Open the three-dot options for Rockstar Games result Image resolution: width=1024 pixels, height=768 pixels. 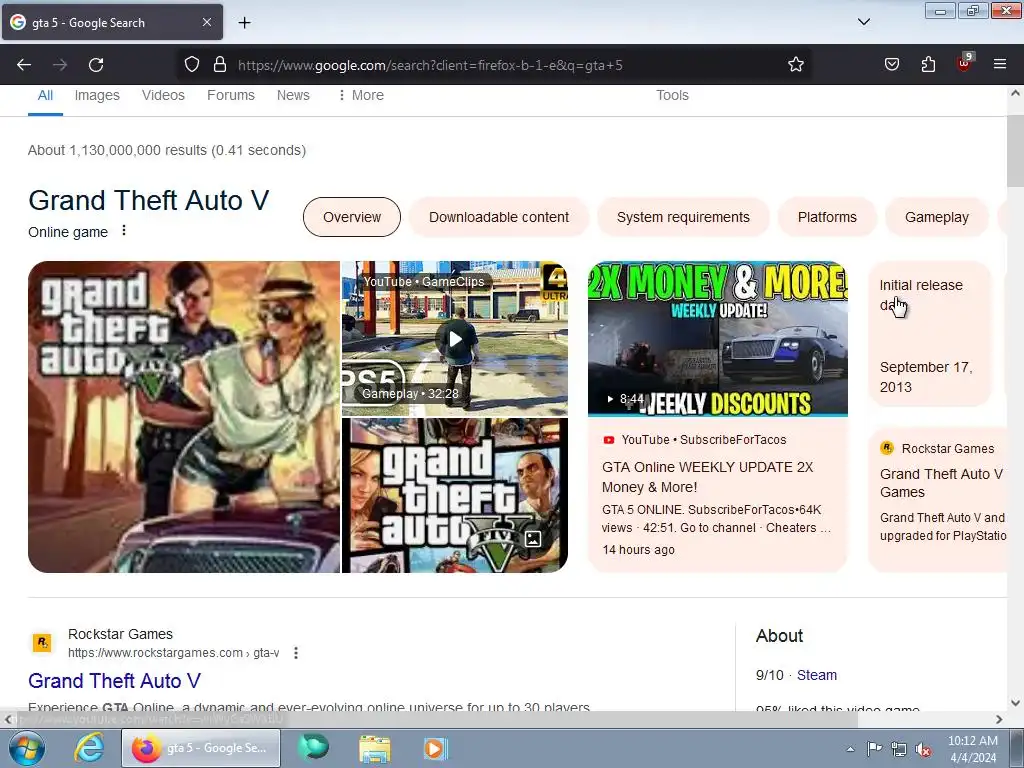[x=296, y=652]
